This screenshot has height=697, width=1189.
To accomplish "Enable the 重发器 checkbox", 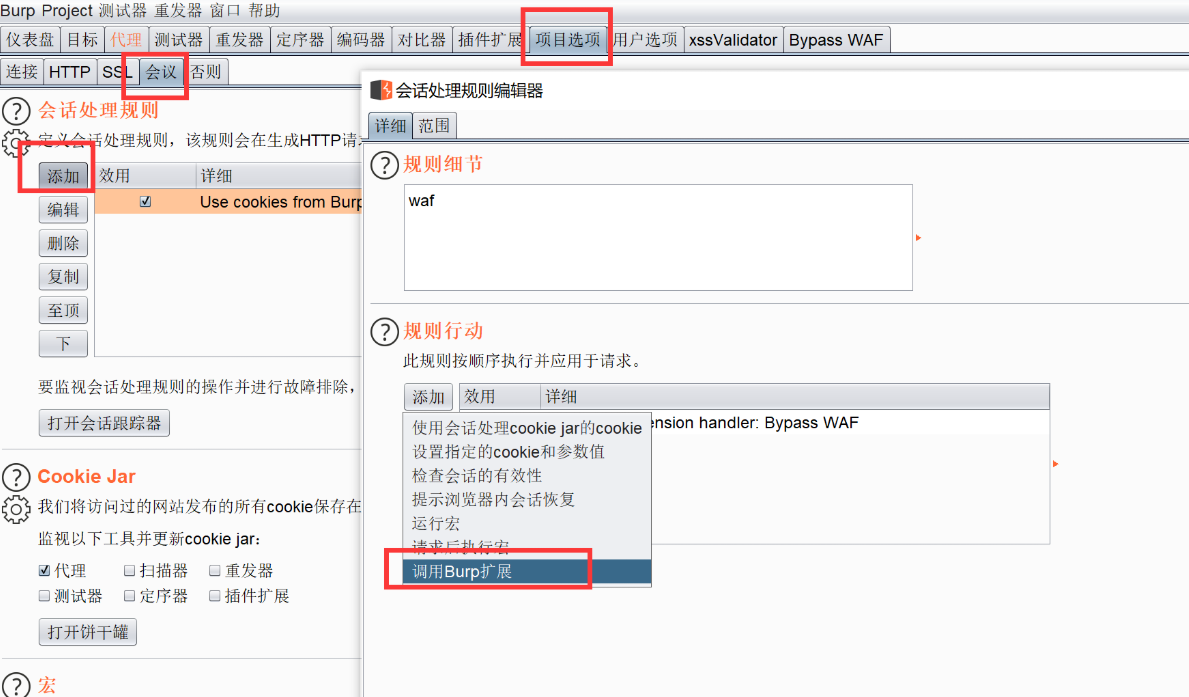I will (215, 570).
